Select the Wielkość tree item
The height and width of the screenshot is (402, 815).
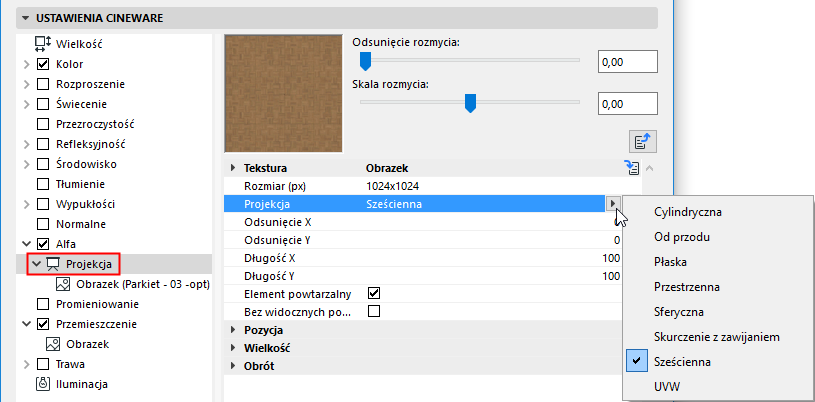pos(79,44)
